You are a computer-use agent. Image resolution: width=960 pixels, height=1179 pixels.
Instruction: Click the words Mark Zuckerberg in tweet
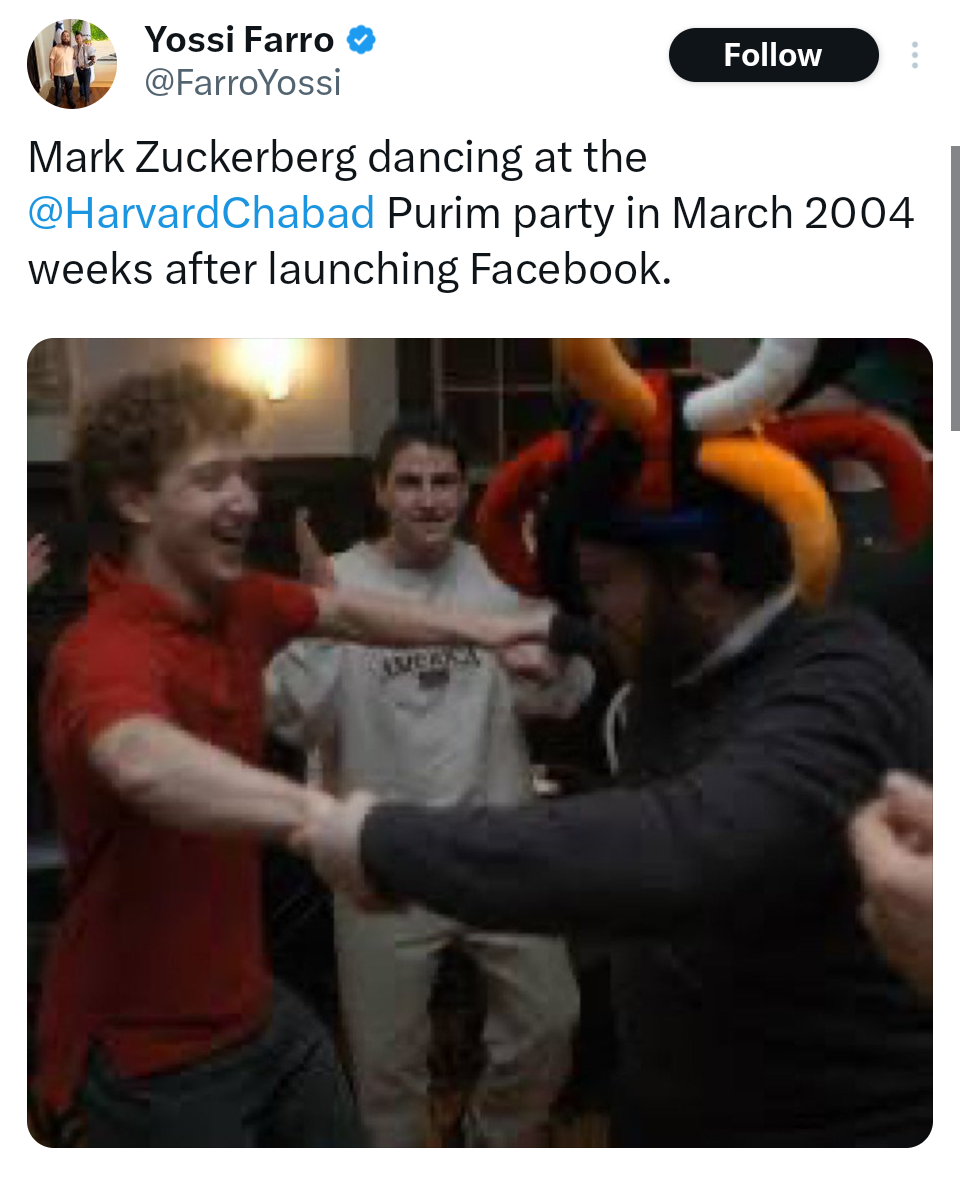pyautogui.click(x=192, y=158)
